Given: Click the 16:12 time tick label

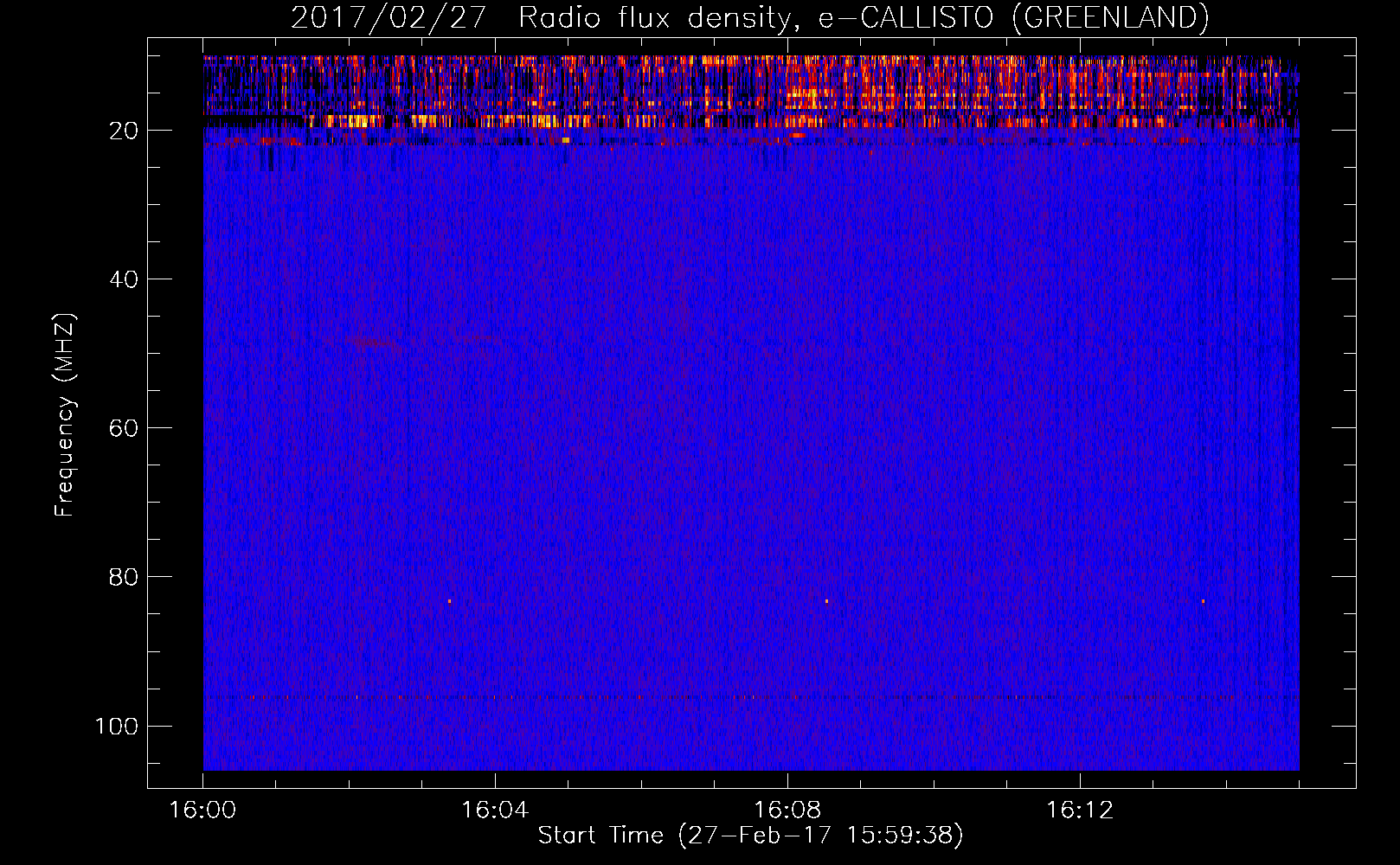Looking at the screenshot, I should pos(1080,811).
